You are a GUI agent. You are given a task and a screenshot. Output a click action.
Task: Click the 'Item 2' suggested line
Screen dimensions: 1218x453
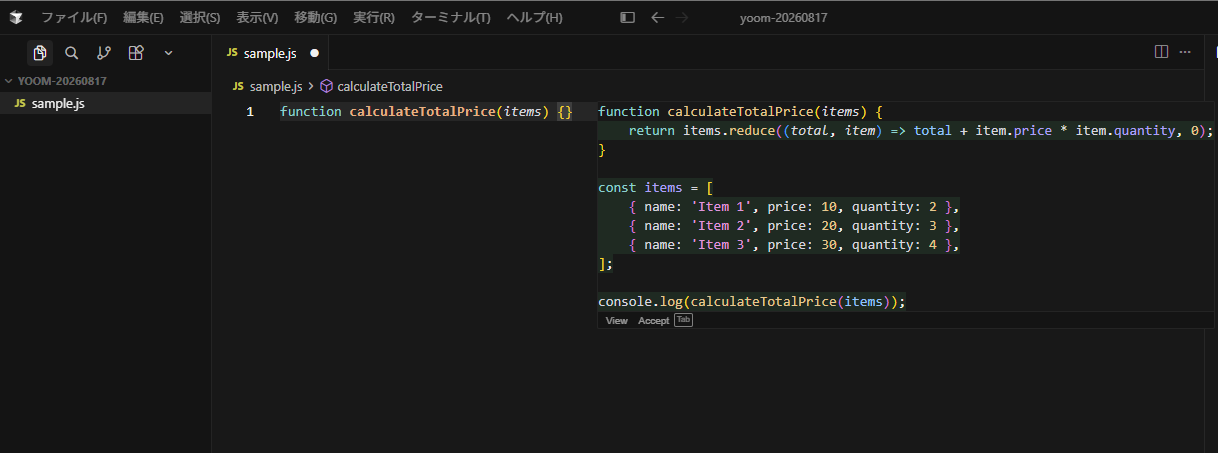click(794, 225)
